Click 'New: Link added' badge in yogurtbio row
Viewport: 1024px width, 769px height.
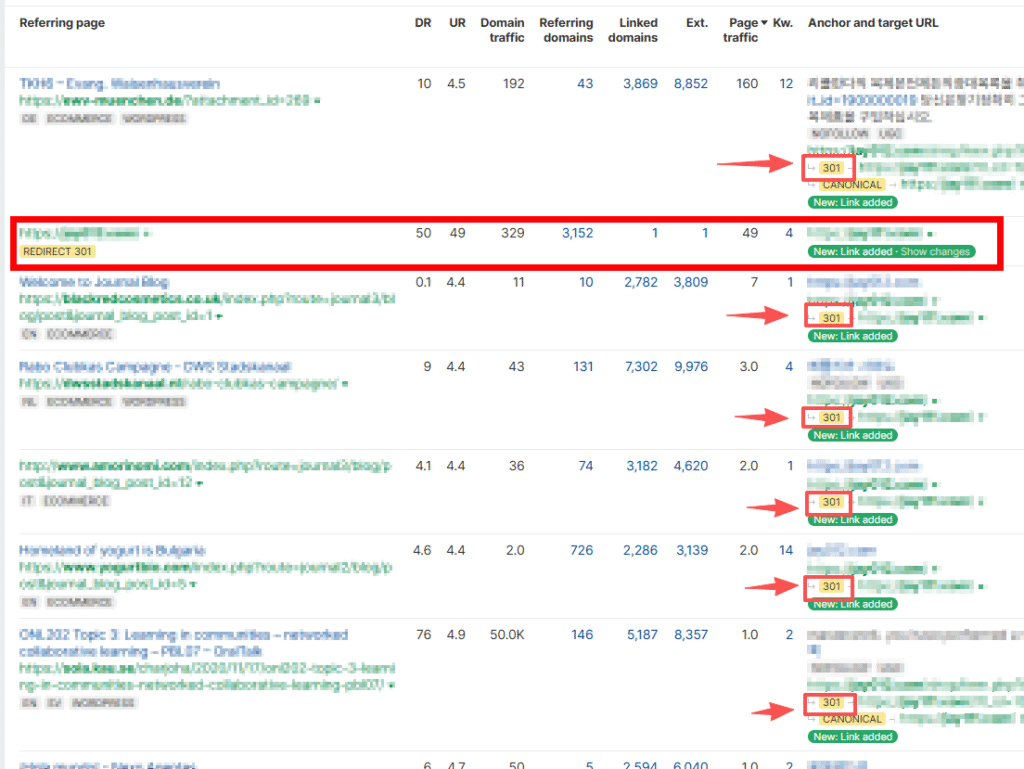point(853,604)
